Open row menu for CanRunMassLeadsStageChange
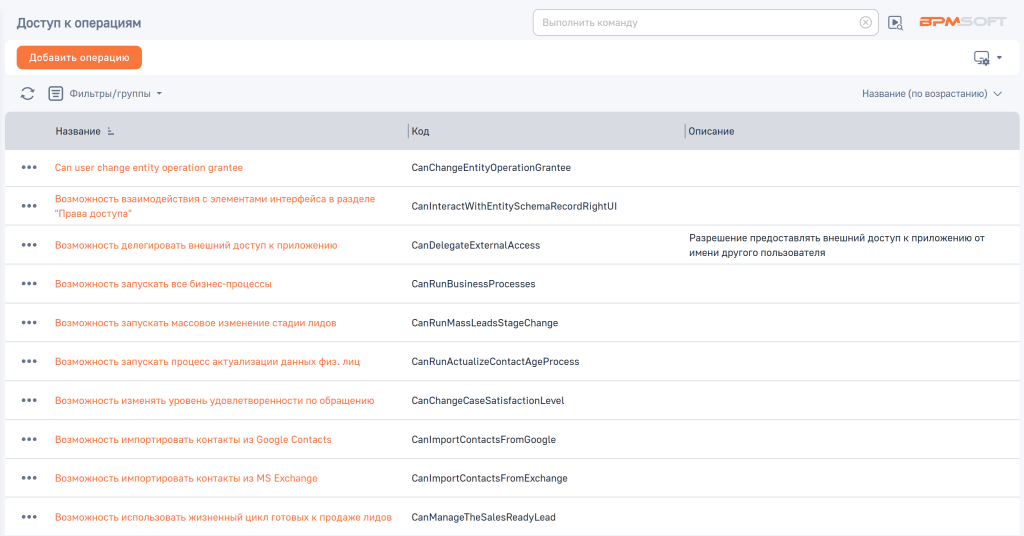Screen dimensions: 1024x536 click(29, 323)
